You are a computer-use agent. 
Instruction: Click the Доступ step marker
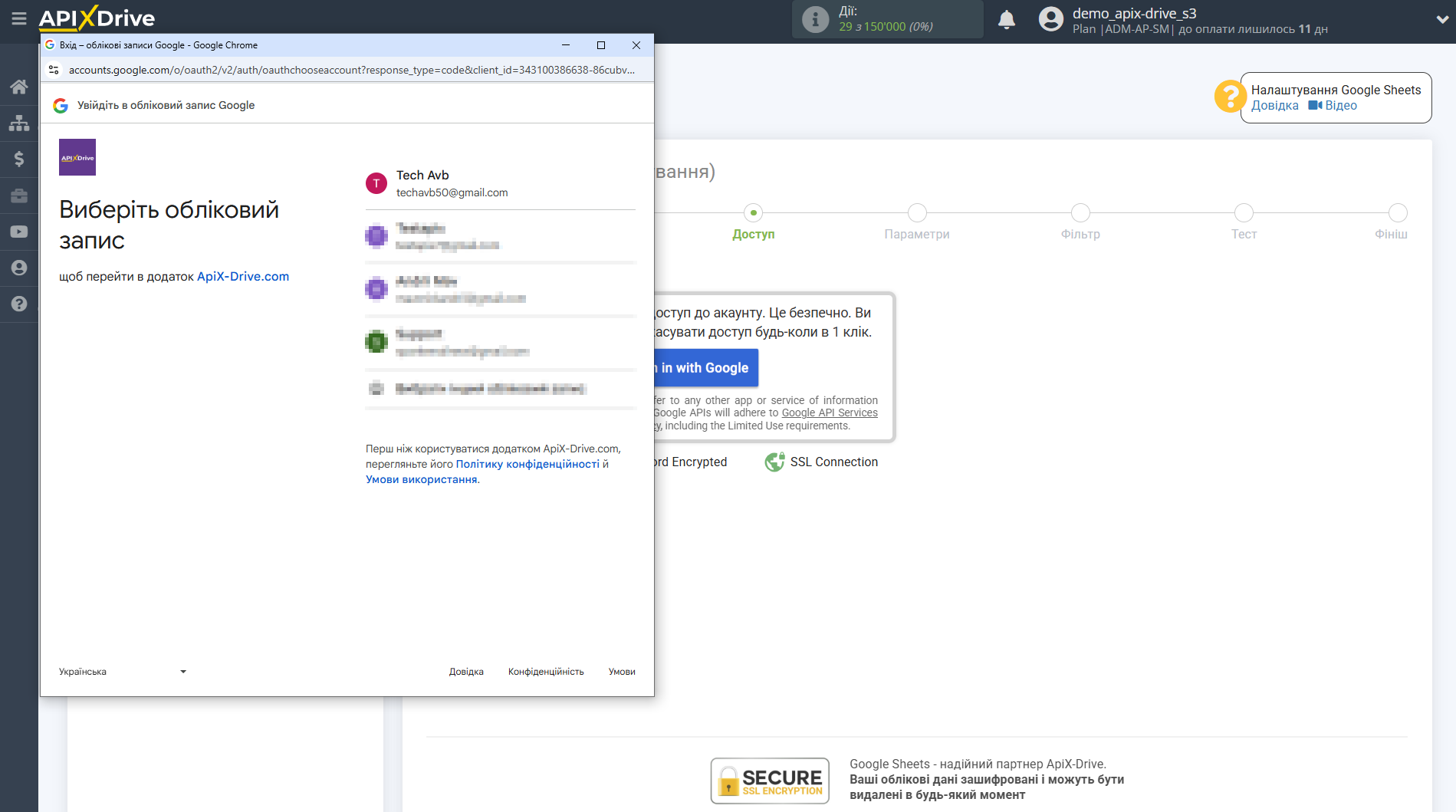754,212
